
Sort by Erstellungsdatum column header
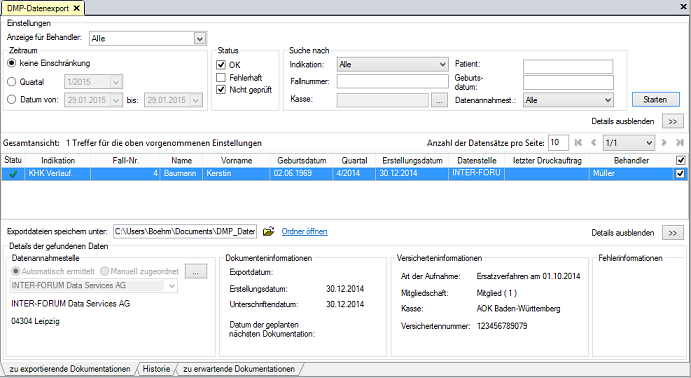coord(412,160)
